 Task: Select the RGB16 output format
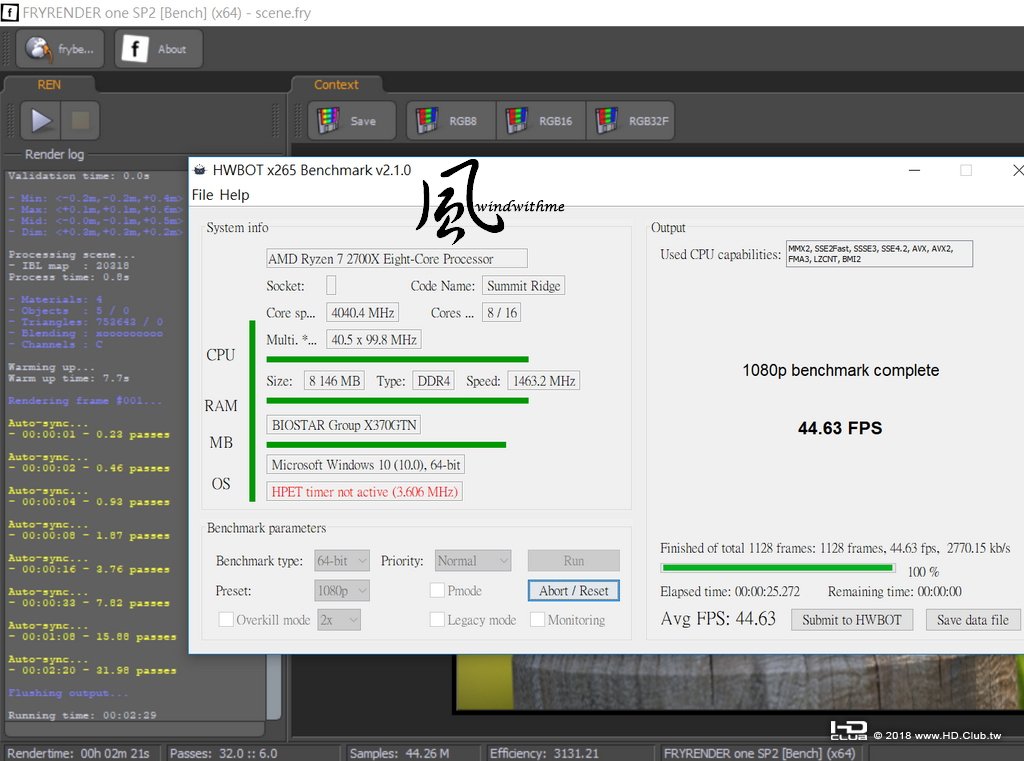541,121
